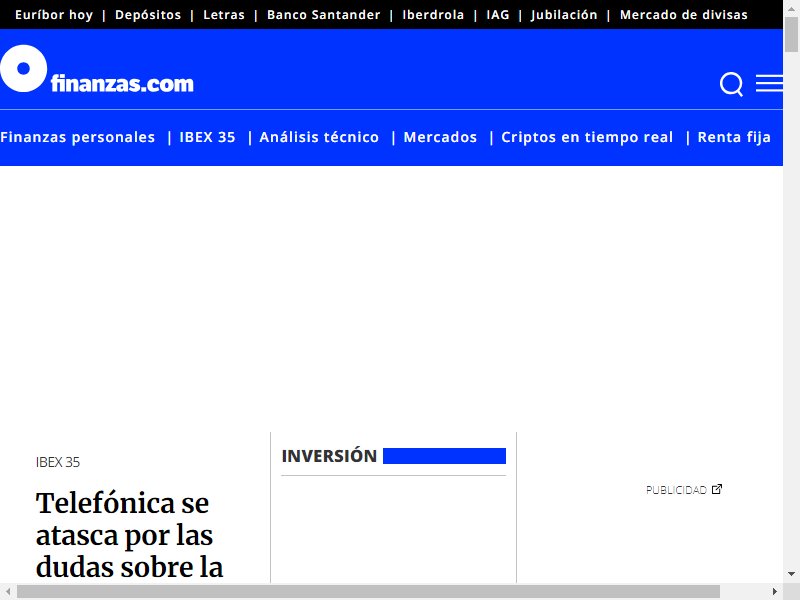Click the PUBLICIDAD label
Screen dimensions: 800x600
(676, 490)
